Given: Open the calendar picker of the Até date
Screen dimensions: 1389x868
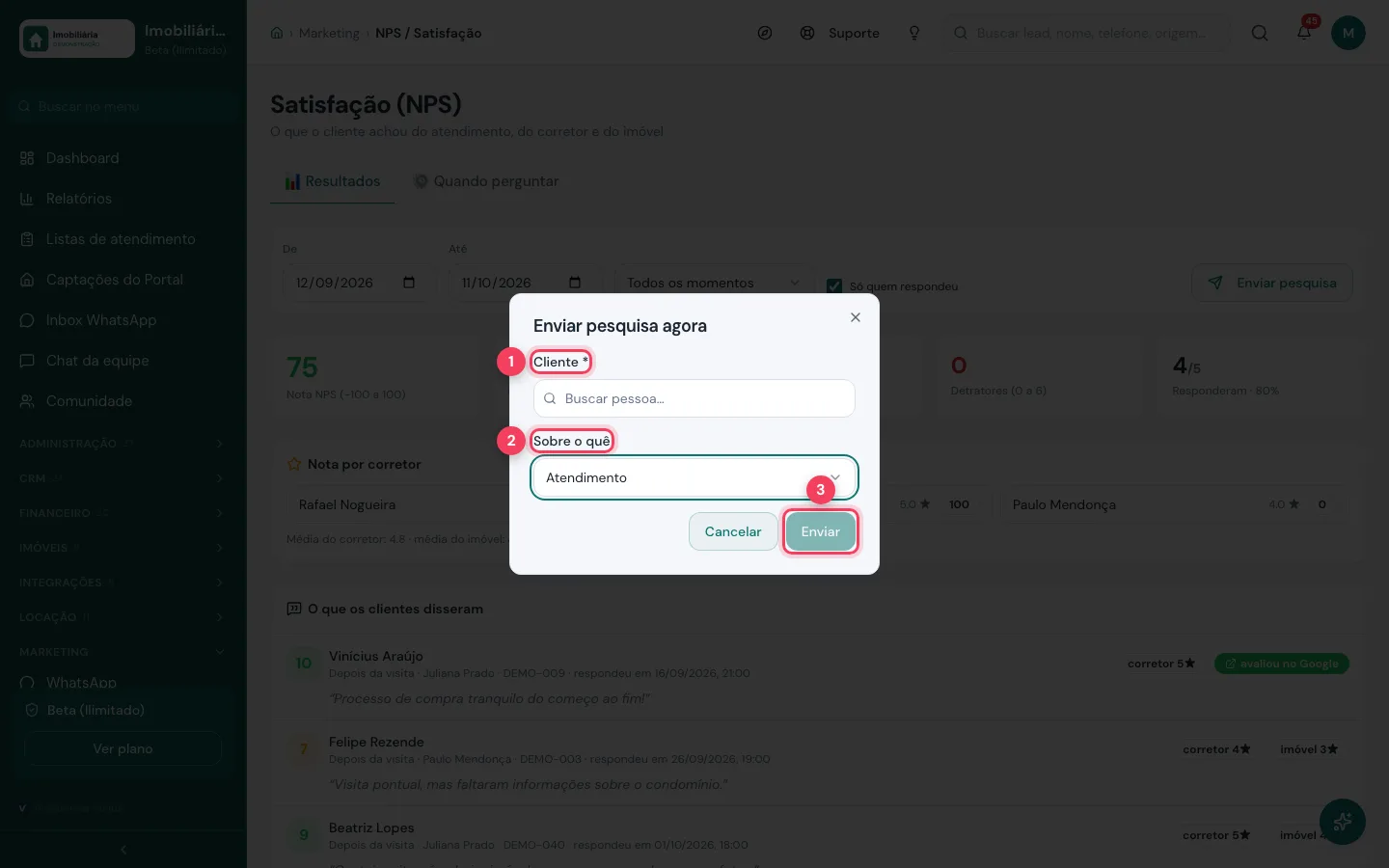Looking at the screenshot, I should click(x=575, y=283).
